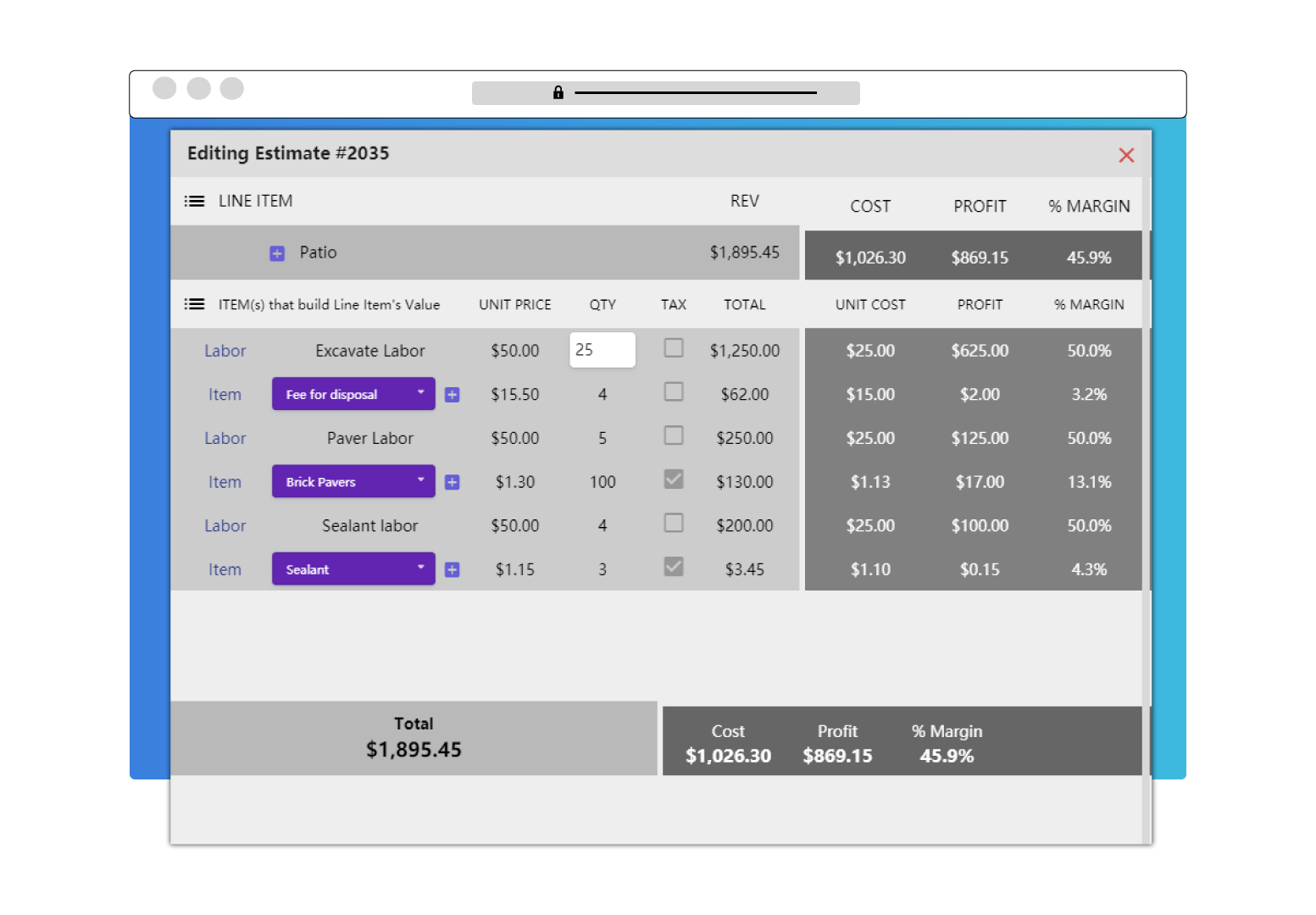Click the Labor link beside Excavate Labor

[225, 350]
